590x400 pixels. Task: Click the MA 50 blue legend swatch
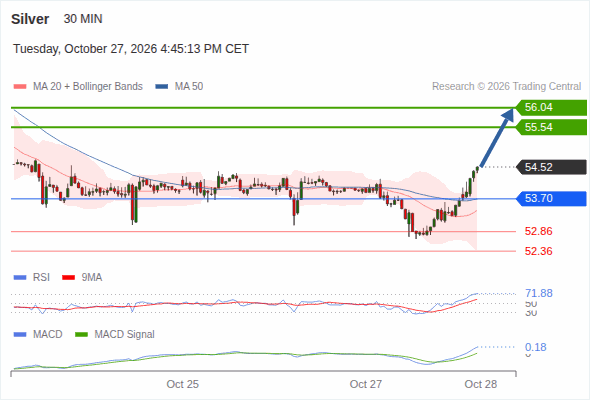pos(162,87)
